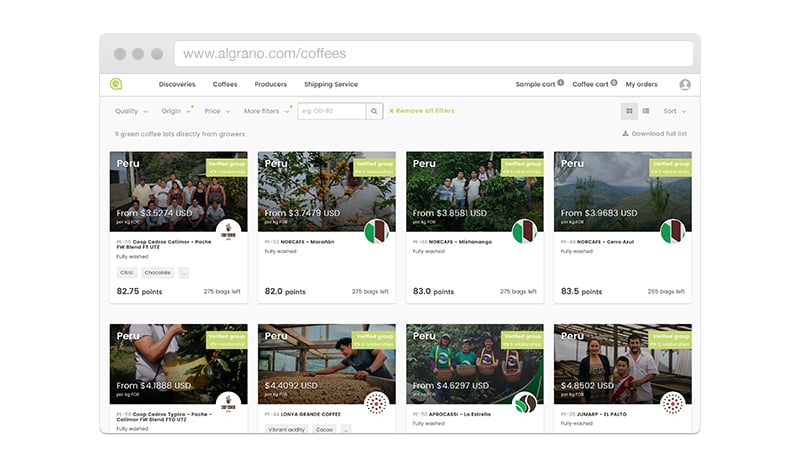Open the $4.6297 USD coffee photo
The height and width of the screenshot is (470, 800).
coord(474,364)
